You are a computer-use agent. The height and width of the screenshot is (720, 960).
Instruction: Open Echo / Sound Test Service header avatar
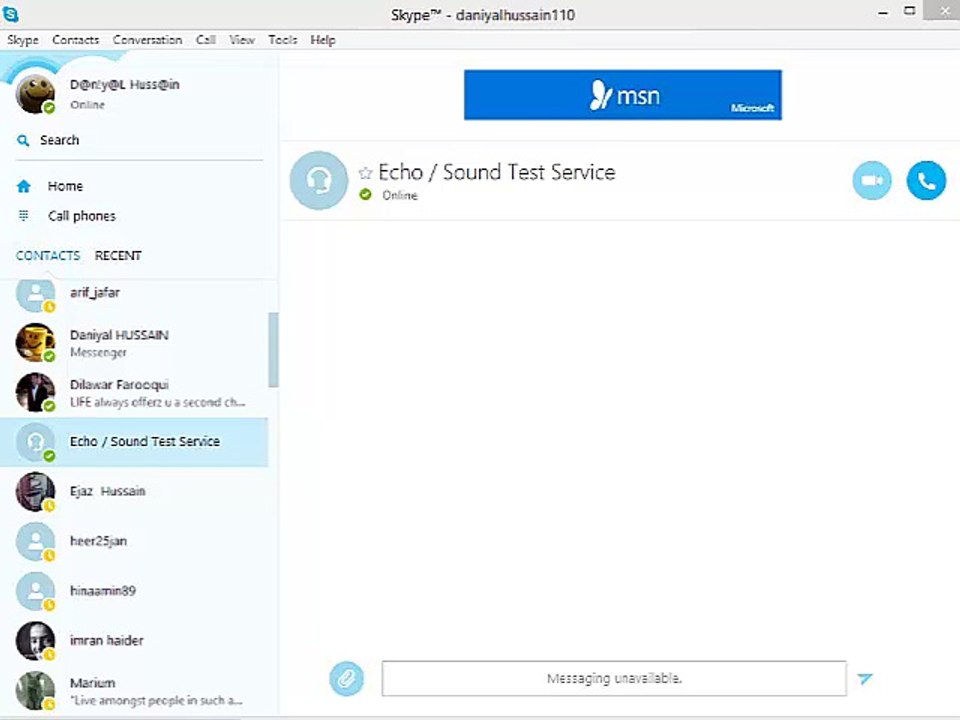point(319,181)
